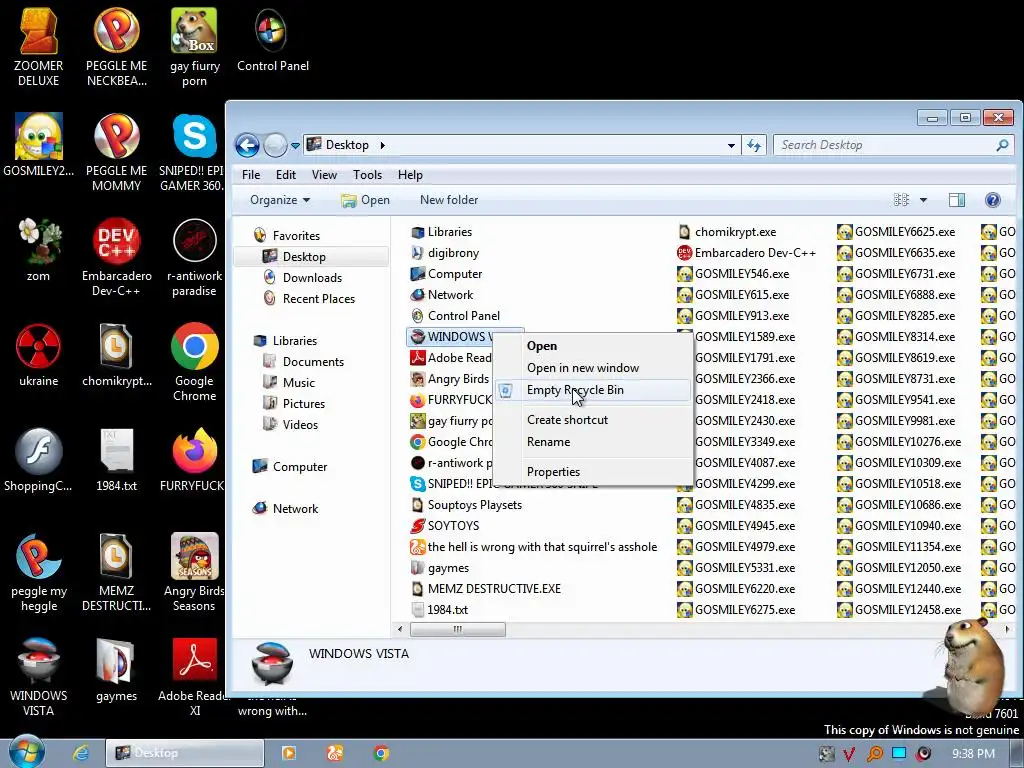Select SOYTOYS in the file list
The height and width of the screenshot is (768, 1024).
(445, 526)
